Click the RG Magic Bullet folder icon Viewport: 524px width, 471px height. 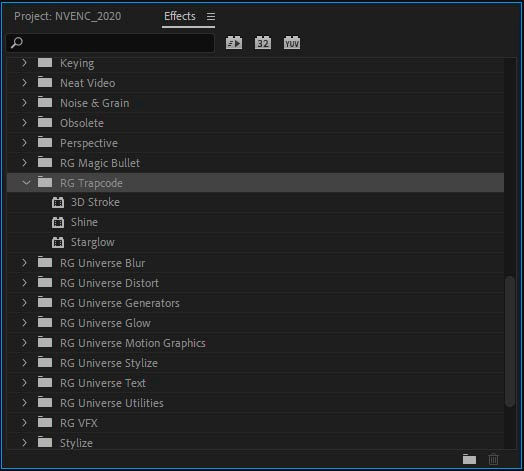point(45,162)
